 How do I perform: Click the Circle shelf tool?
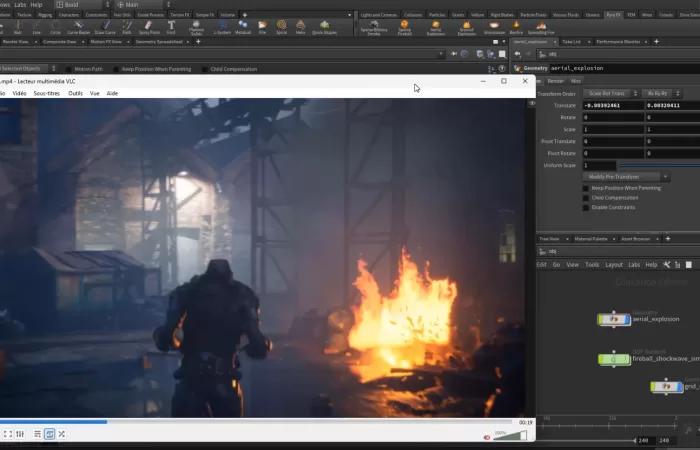tap(55, 27)
